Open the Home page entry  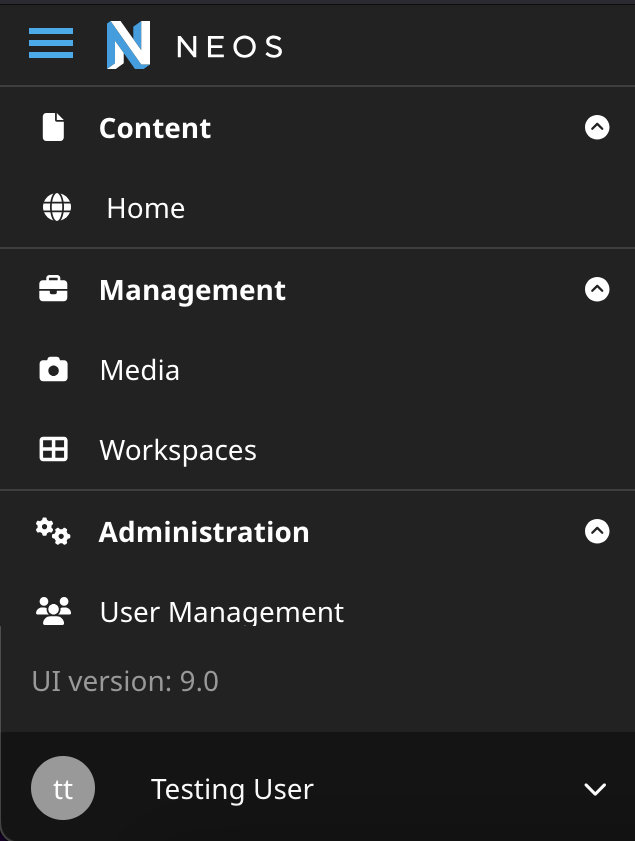click(146, 208)
